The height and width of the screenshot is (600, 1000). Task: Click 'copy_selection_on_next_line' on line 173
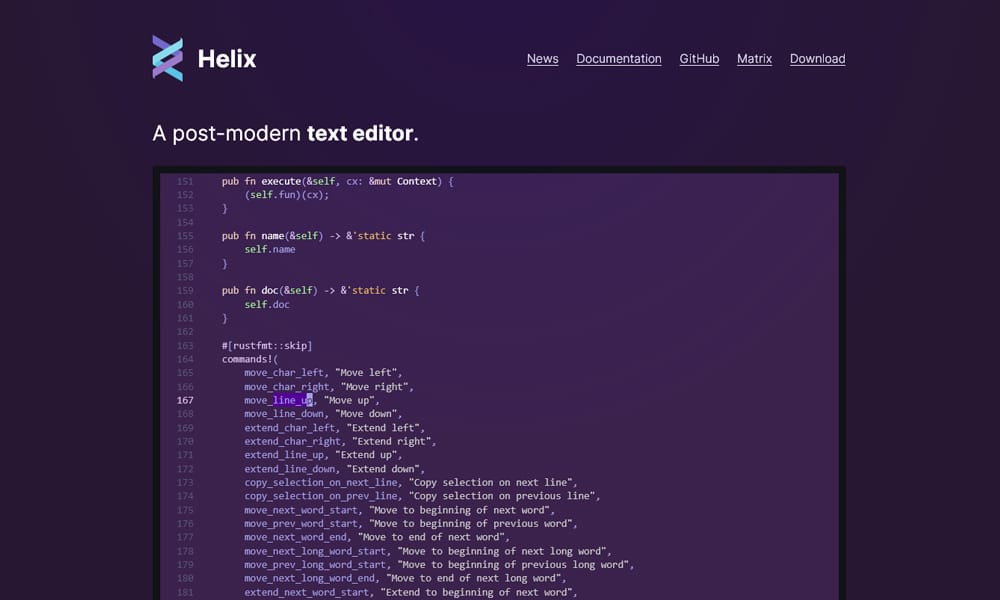(321, 483)
